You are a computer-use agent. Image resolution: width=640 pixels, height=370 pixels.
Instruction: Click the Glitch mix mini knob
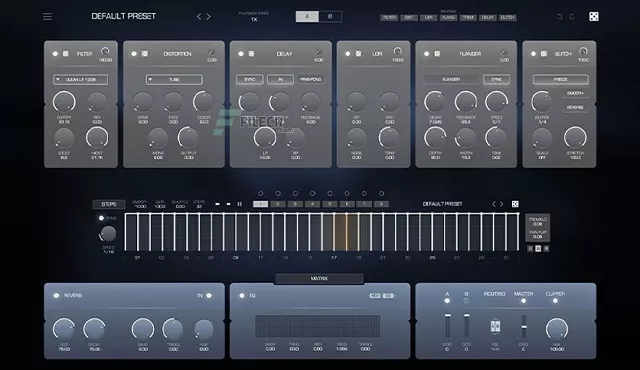(583, 51)
